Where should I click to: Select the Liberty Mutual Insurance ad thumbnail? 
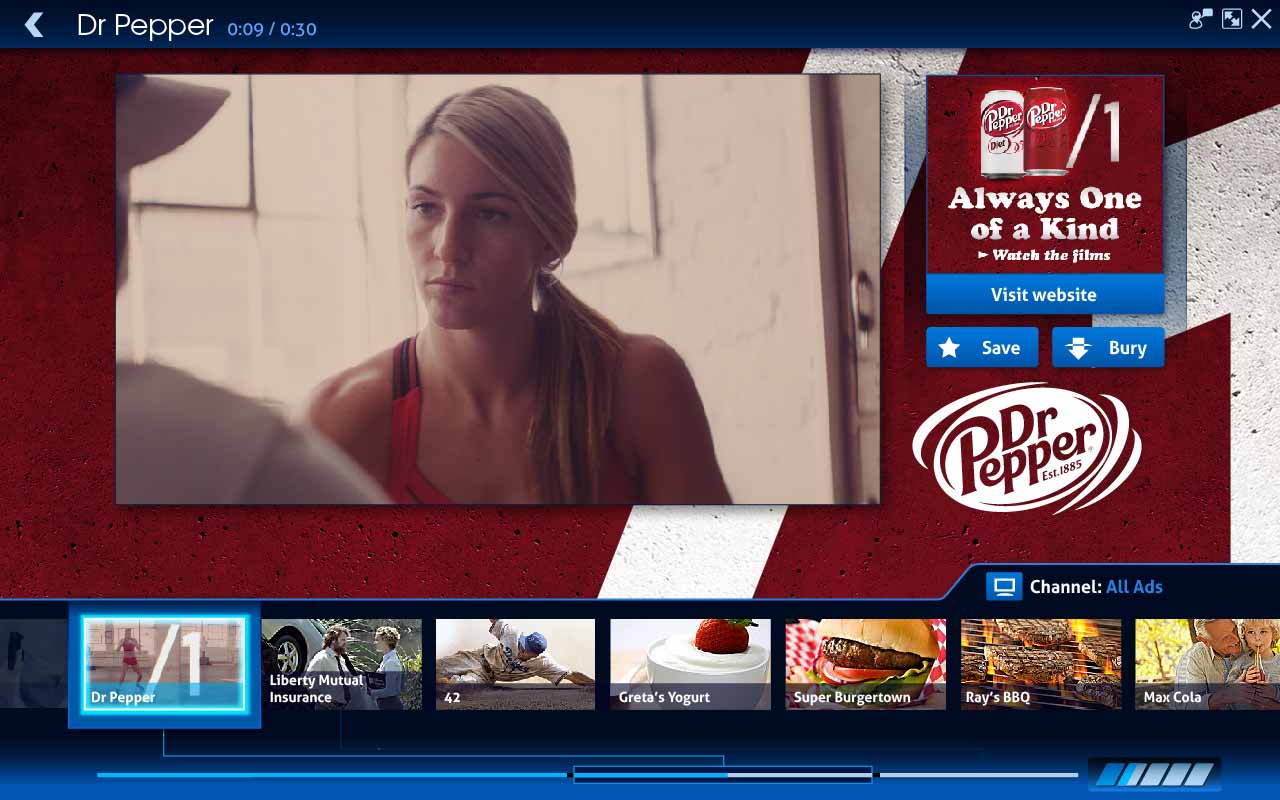(x=341, y=664)
